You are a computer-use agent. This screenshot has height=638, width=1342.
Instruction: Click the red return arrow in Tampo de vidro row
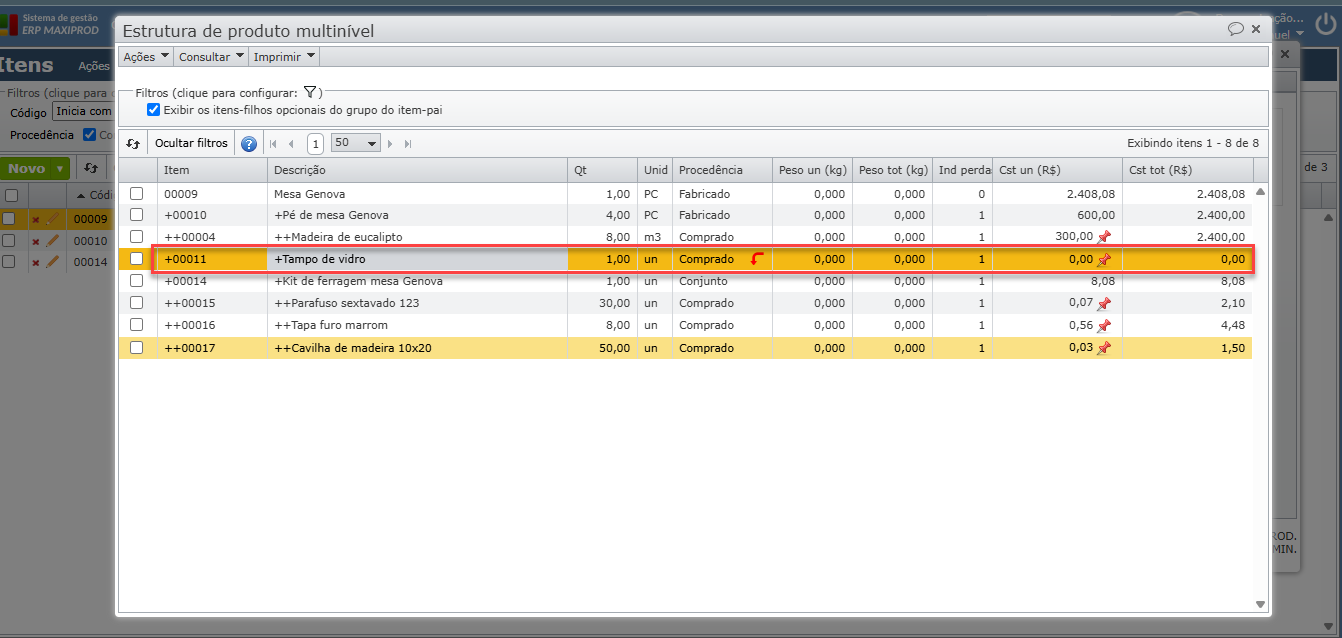click(757, 260)
